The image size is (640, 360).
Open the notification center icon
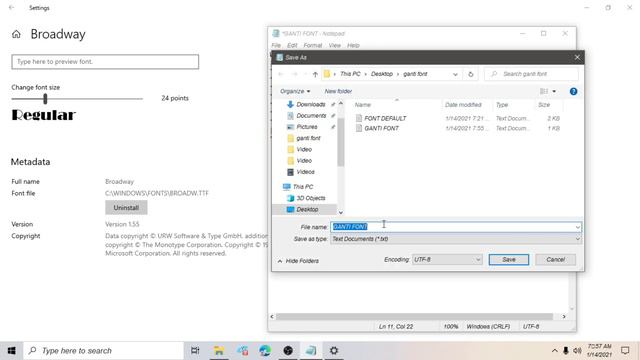(625, 351)
